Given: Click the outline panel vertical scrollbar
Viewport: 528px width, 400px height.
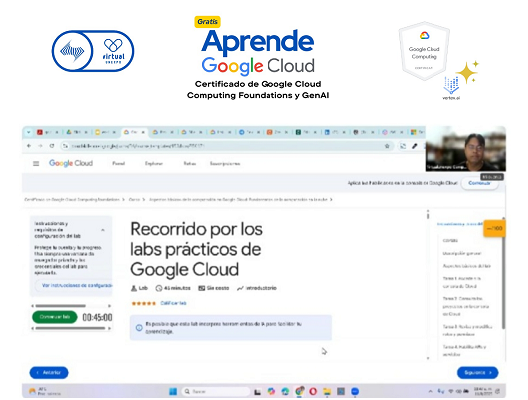Looking at the screenshot, I should [503, 274].
